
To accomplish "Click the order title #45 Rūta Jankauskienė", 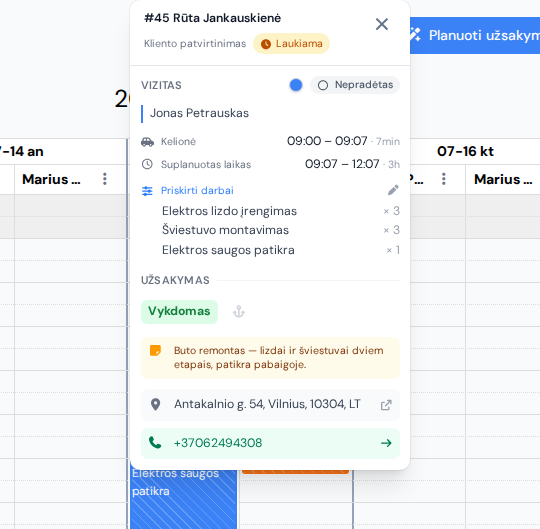I will pos(212,18).
